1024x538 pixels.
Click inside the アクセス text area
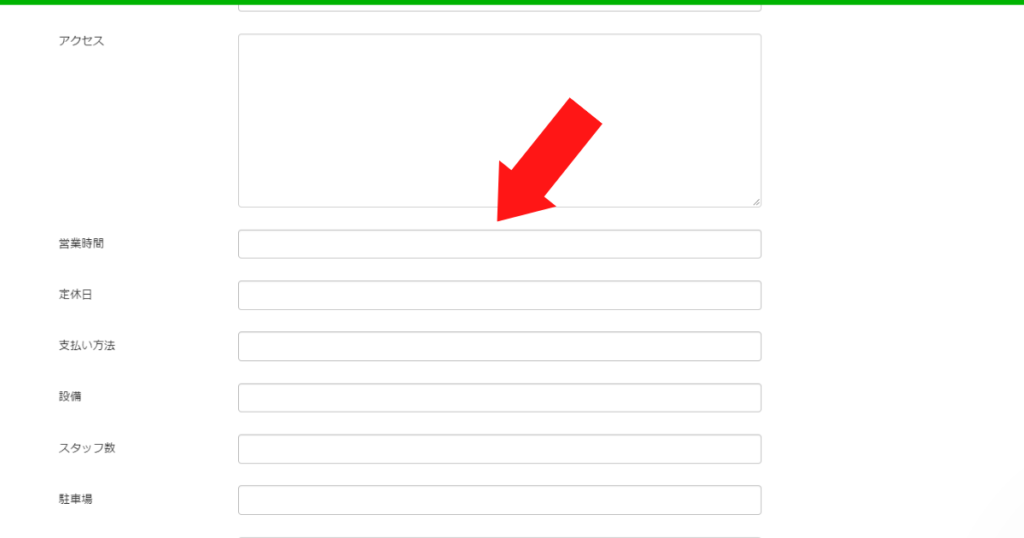point(500,121)
